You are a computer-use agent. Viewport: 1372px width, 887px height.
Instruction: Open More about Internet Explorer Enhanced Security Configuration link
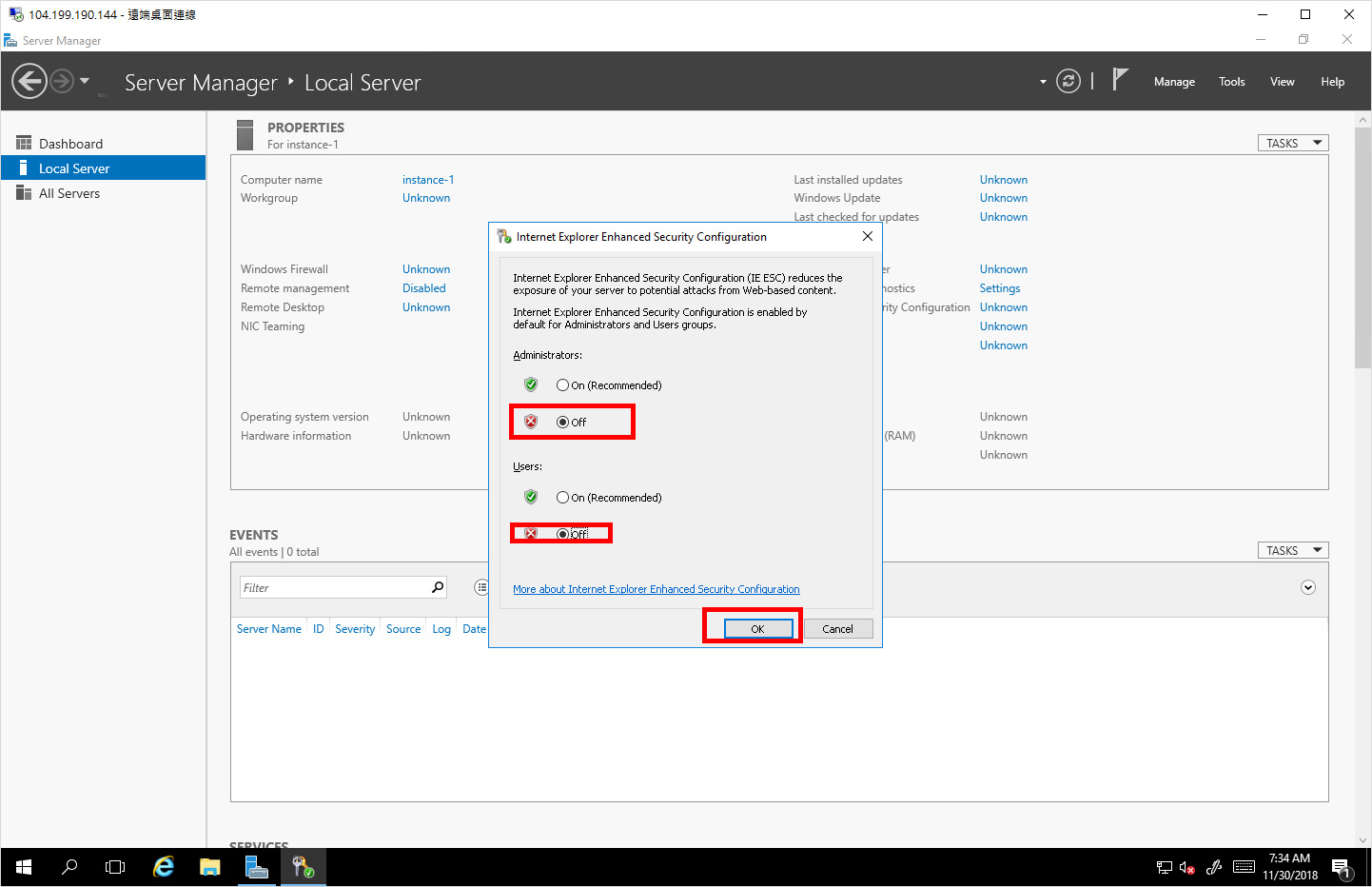pos(657,589)
